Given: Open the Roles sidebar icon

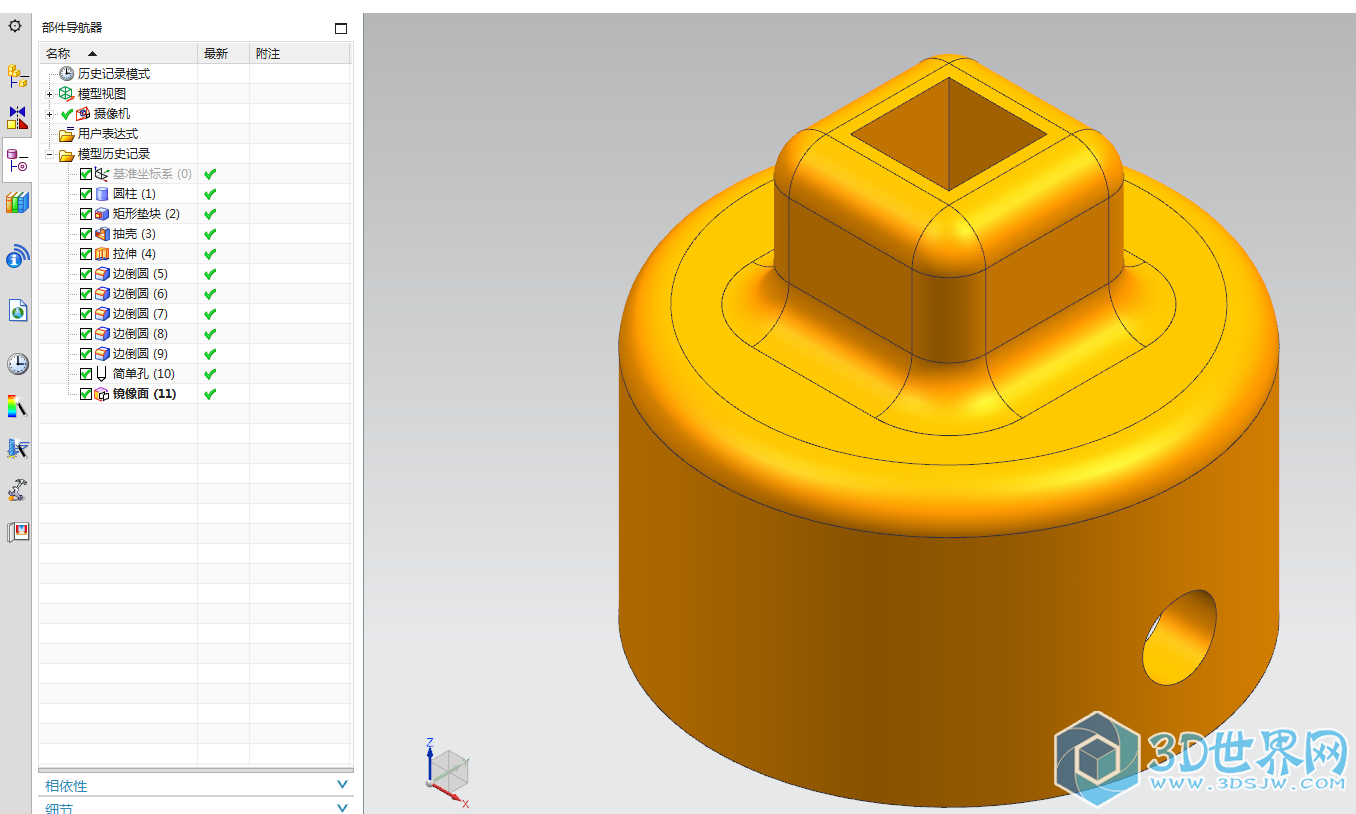Looking at the screenshot, I should (x=17, y=532).
